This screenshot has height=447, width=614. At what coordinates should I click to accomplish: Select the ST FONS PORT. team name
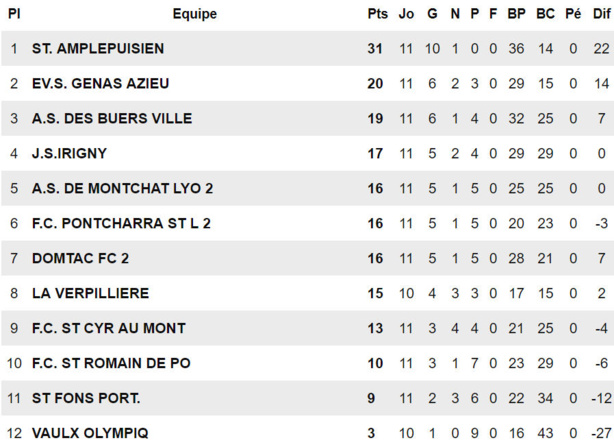coord(86,398)
